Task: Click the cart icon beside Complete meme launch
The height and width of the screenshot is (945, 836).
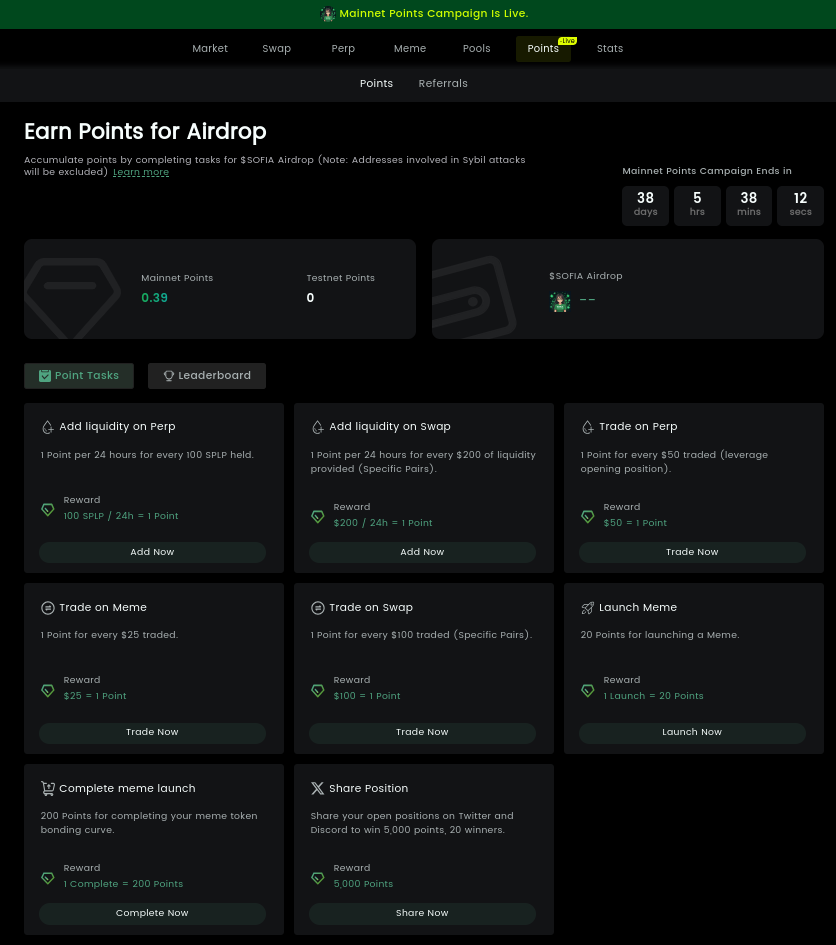Action: [x=48, y=788]
